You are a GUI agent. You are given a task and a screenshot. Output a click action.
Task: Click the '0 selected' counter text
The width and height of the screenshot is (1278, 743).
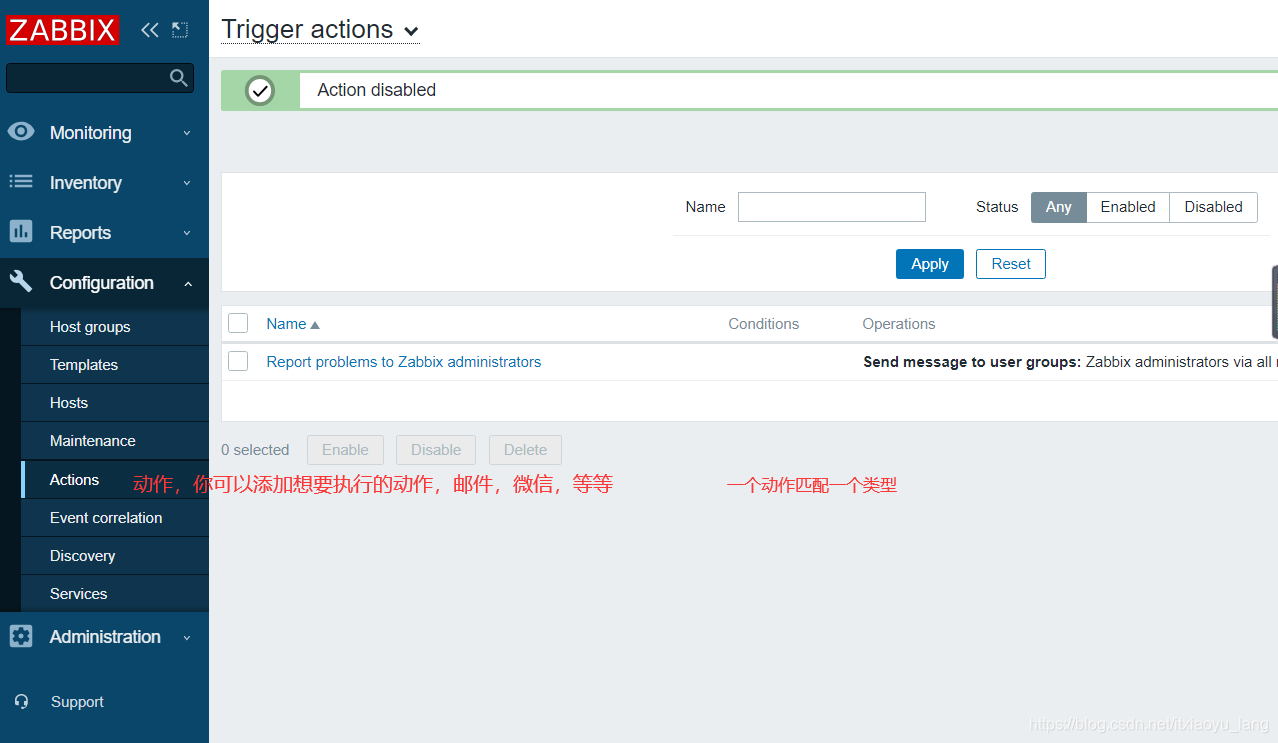pos(255,450)
